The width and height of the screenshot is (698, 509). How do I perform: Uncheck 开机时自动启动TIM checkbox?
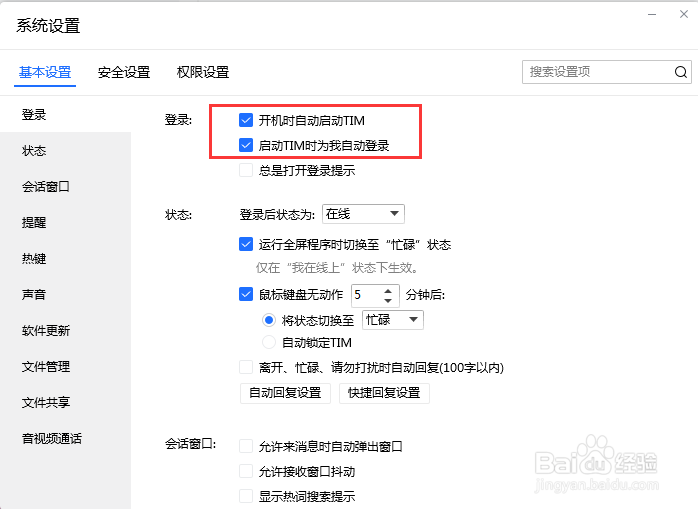(246, 120)
